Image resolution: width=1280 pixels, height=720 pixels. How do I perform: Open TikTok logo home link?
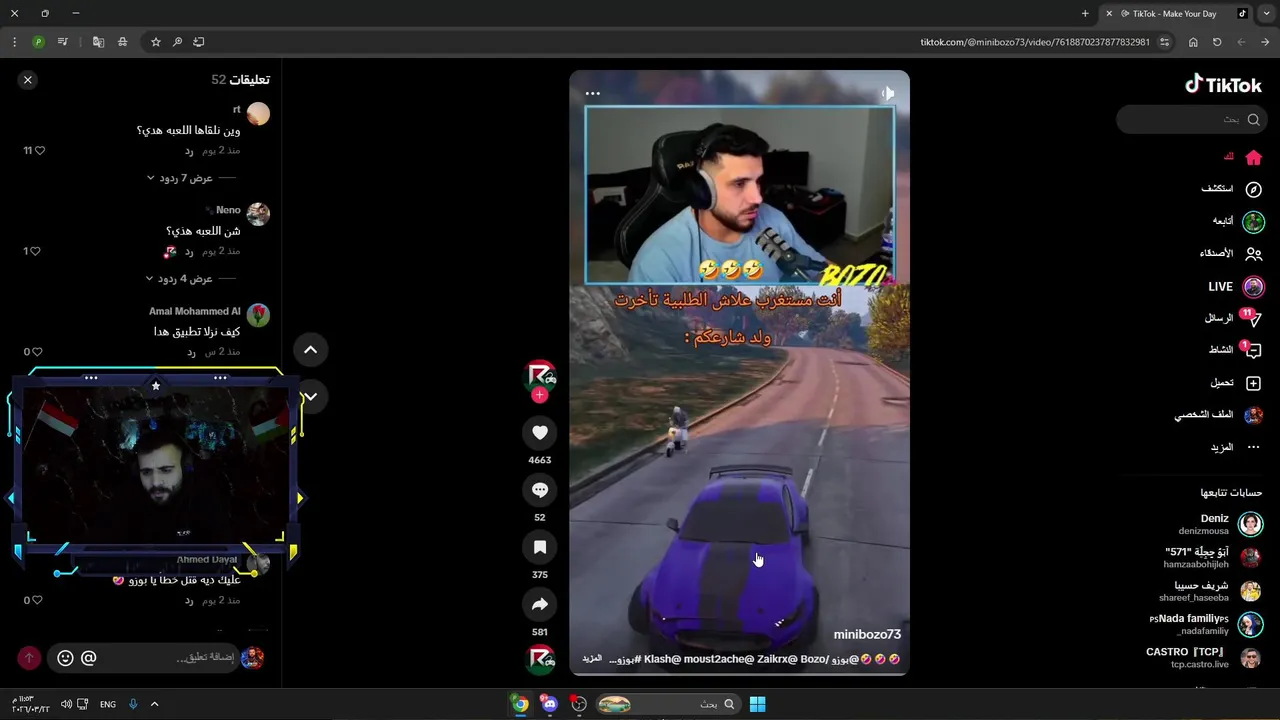[x=1223, y=85]
